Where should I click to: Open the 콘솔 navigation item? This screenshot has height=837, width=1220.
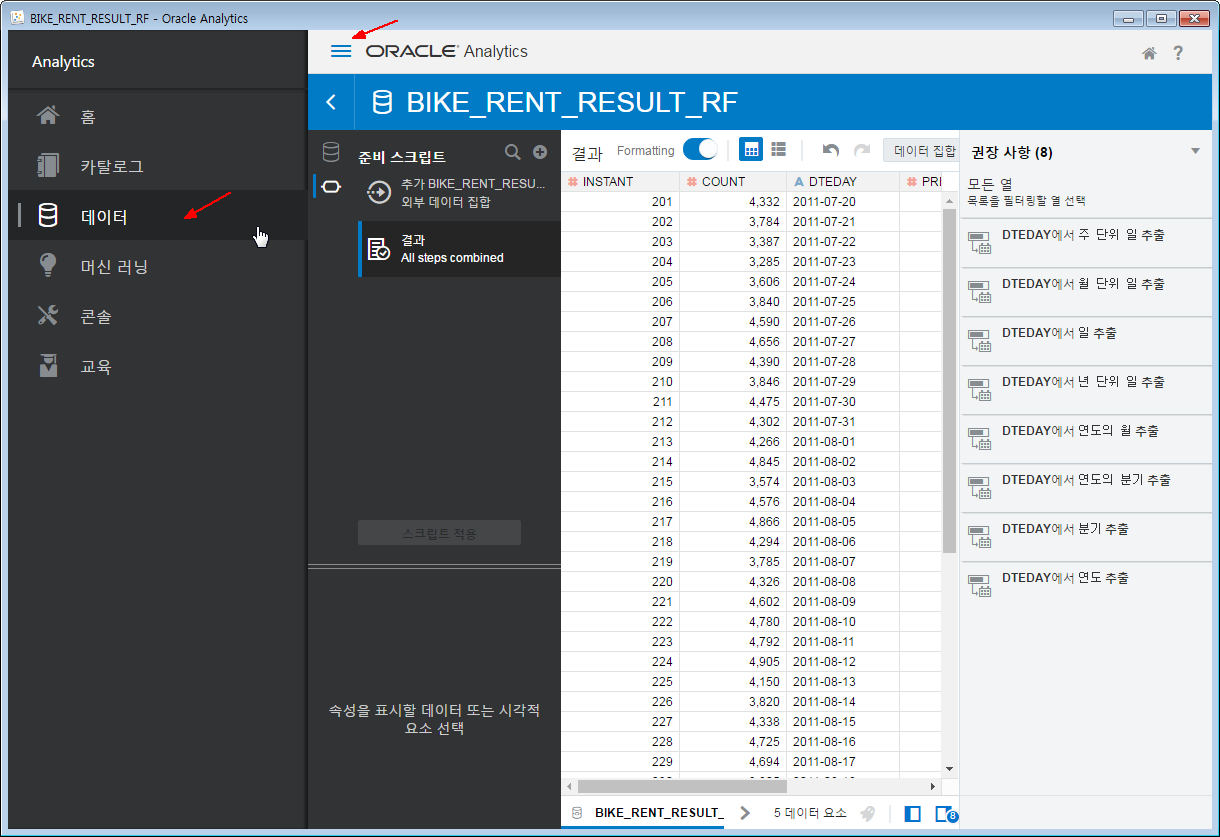[156, 316]
